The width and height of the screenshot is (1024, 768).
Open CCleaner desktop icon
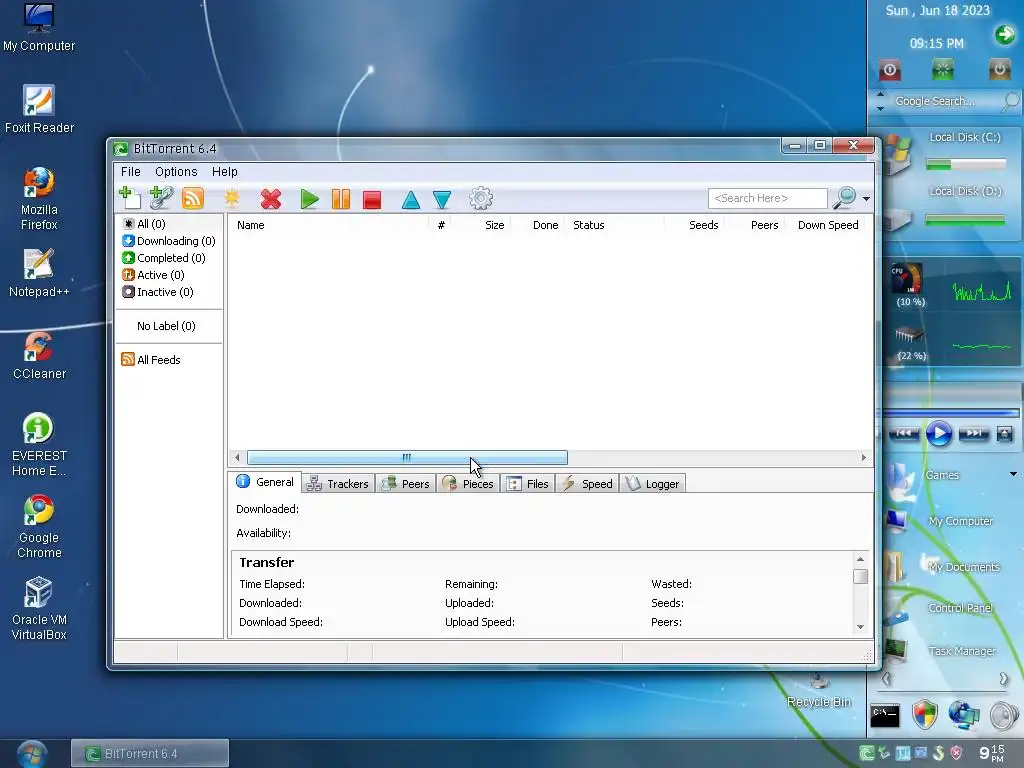click(x=39, y=355)
